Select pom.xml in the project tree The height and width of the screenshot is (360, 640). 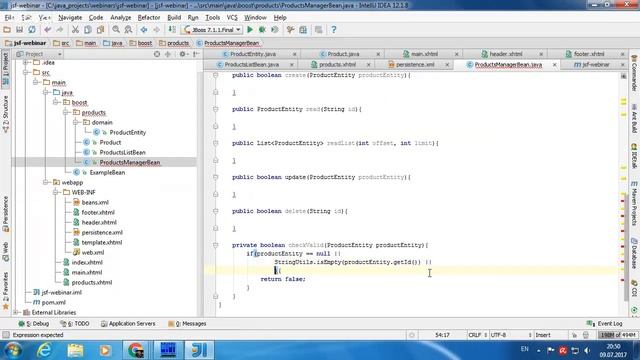(53, 302)
